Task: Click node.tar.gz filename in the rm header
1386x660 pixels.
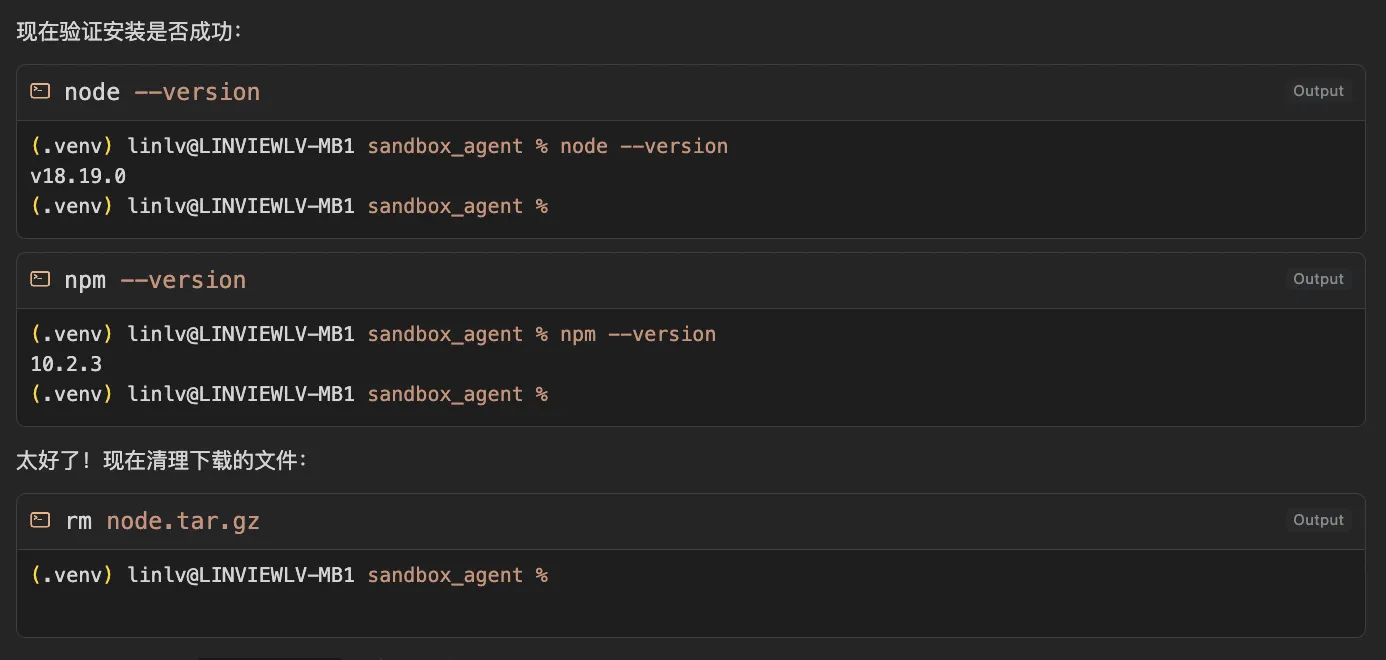Action: 183,521
